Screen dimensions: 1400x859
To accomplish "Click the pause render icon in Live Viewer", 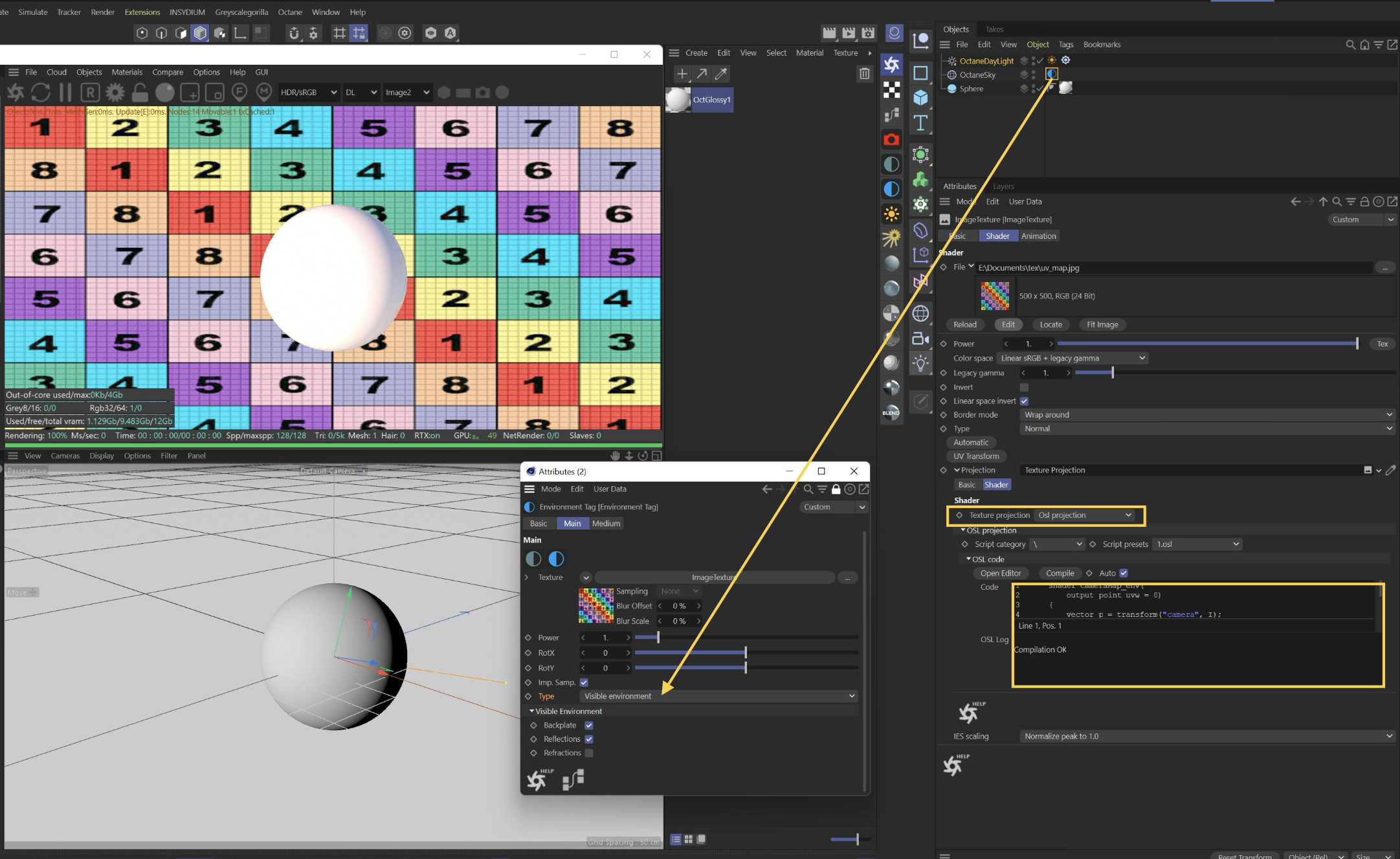I will click(65, 93).
